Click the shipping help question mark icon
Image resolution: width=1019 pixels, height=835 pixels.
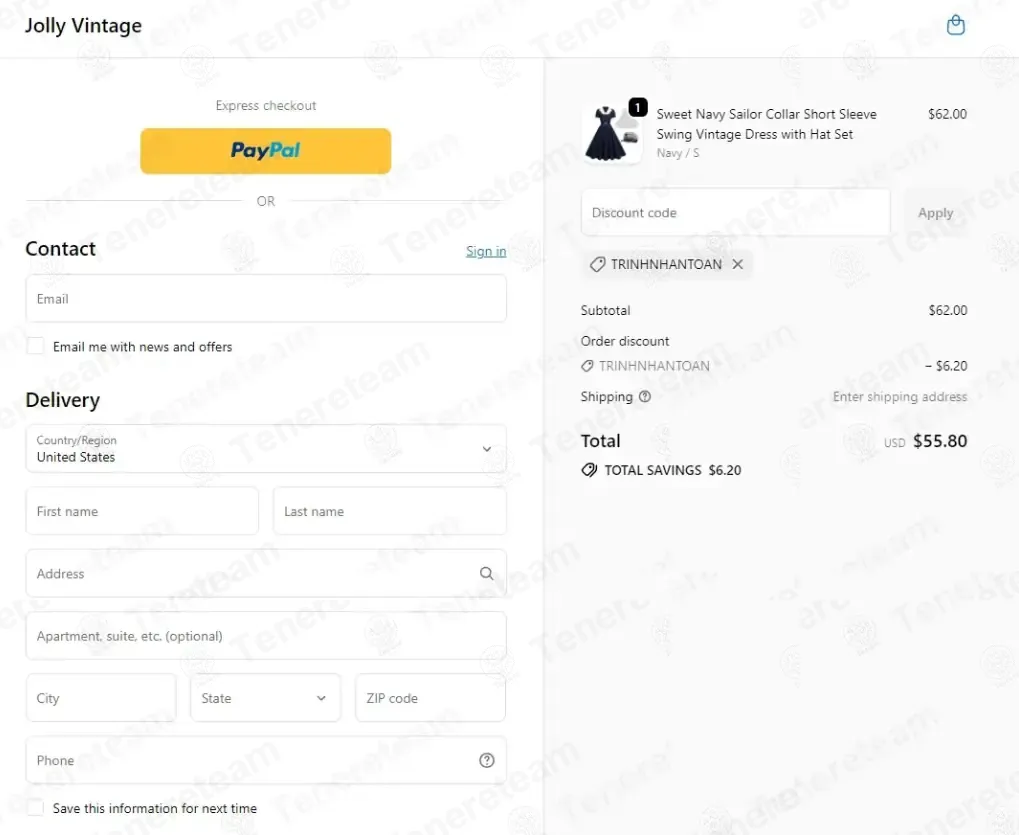point(645,396)
